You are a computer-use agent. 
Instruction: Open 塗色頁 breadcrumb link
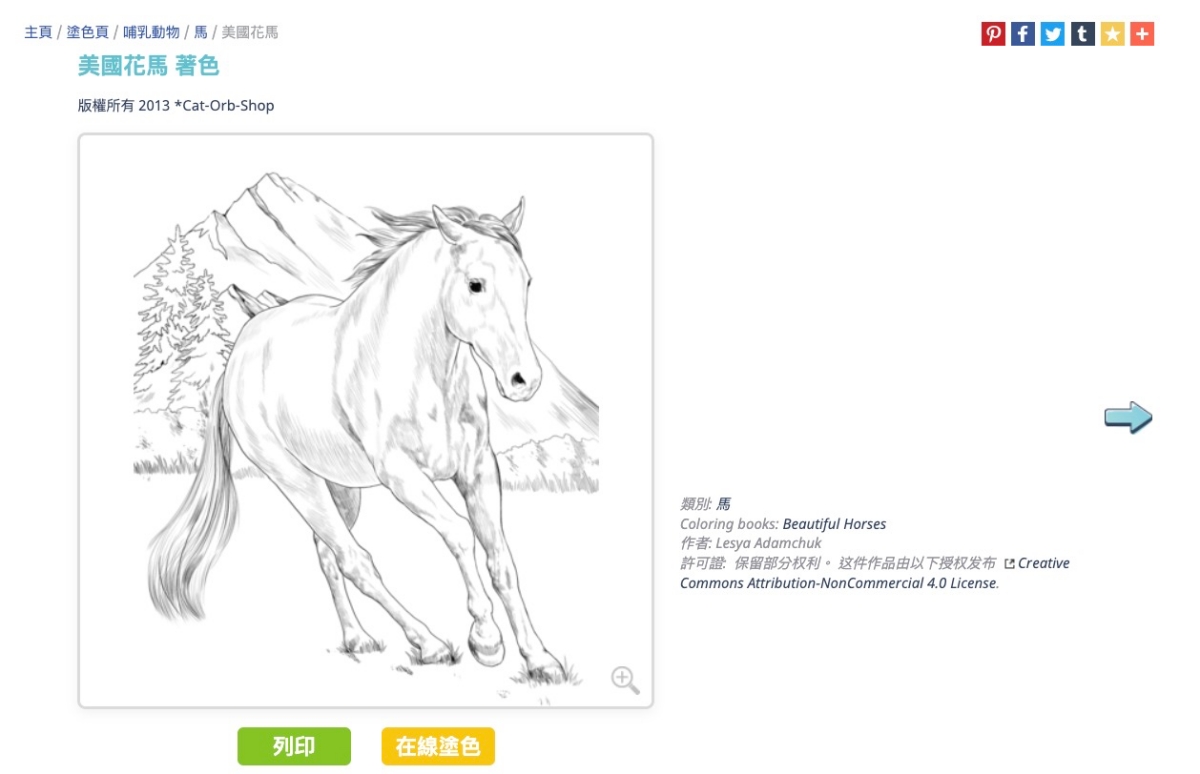(88, 32)
